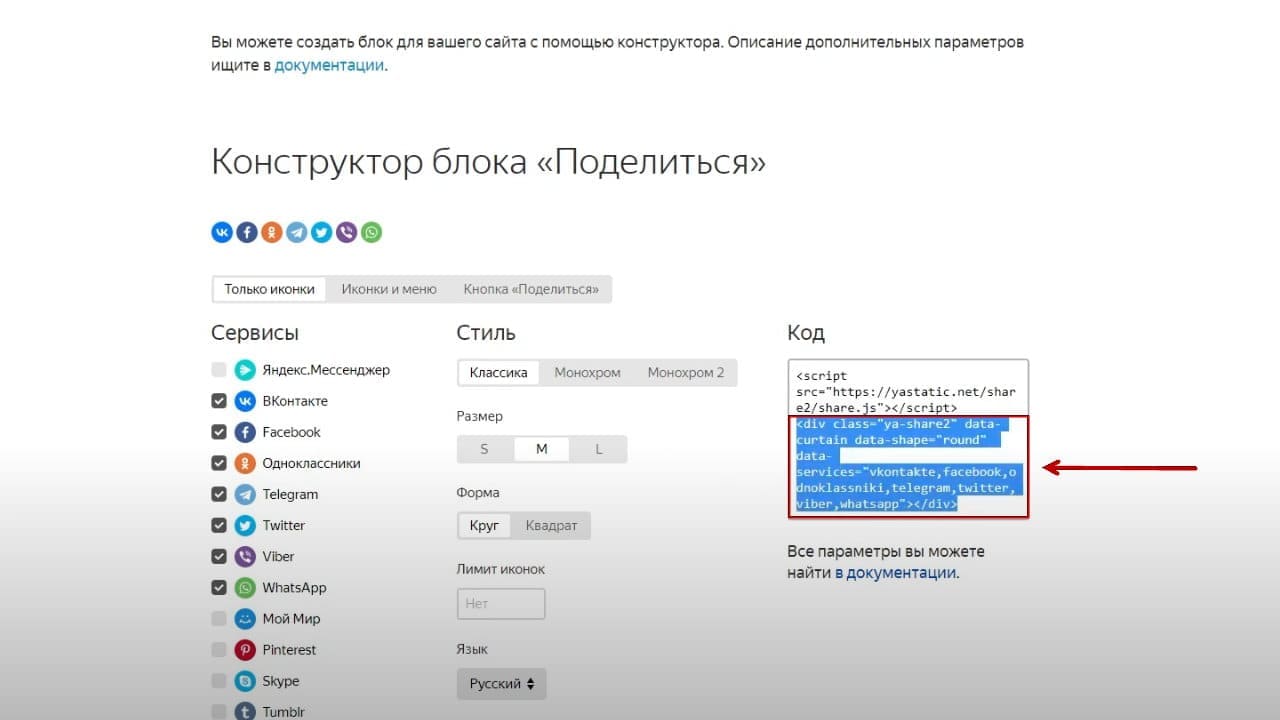Enable the Мой Мир checkbox

coord(219,619)
